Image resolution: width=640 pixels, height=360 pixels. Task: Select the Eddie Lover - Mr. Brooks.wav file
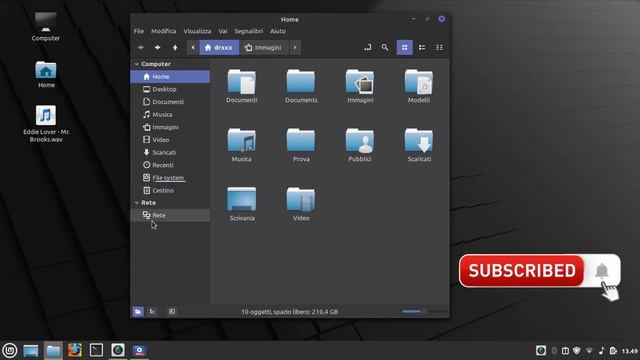coord(46,124)
